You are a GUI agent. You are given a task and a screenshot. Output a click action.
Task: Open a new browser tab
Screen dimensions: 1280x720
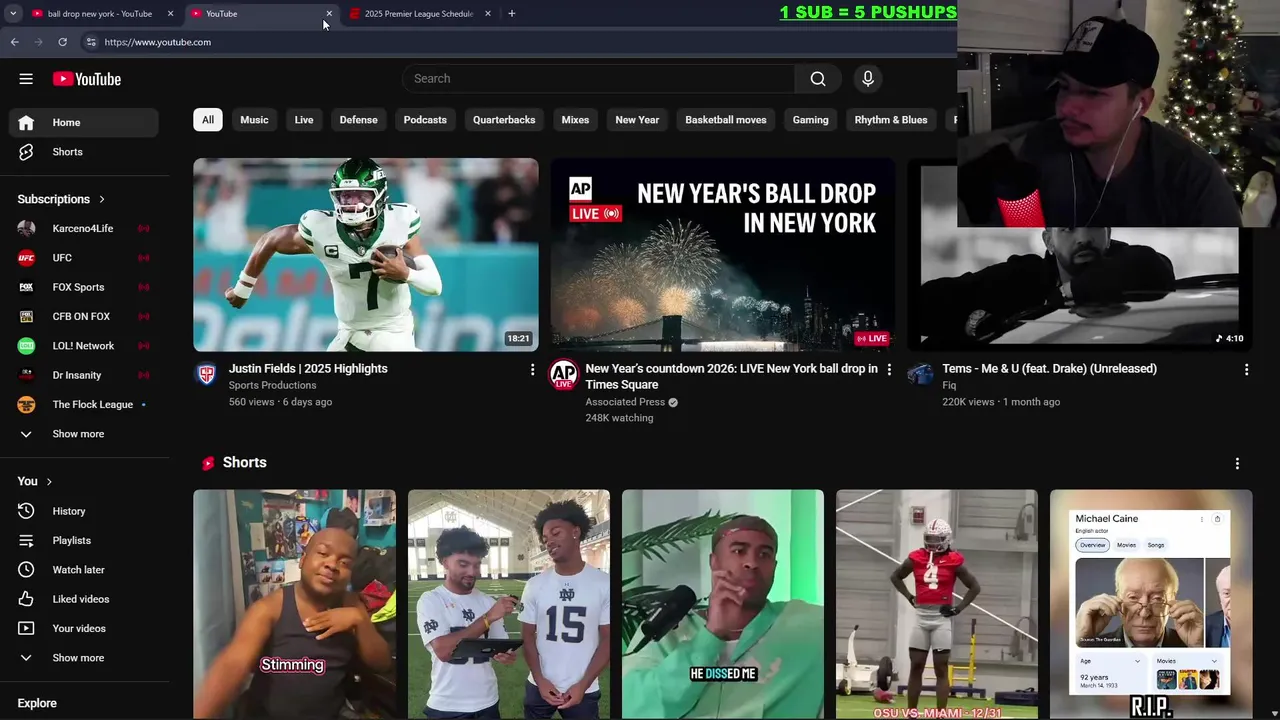(512, 14)
